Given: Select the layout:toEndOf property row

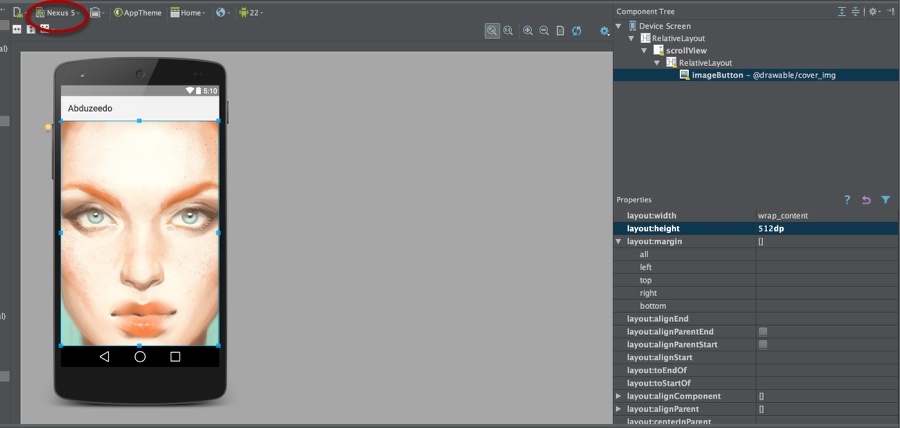Looking at the screenshot, I should click(756, 370).
